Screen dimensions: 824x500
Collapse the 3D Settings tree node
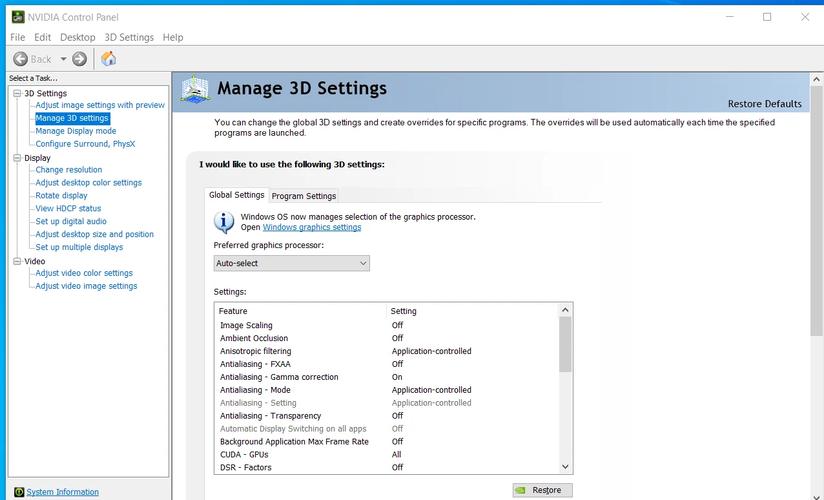click(x=16, y=93)
